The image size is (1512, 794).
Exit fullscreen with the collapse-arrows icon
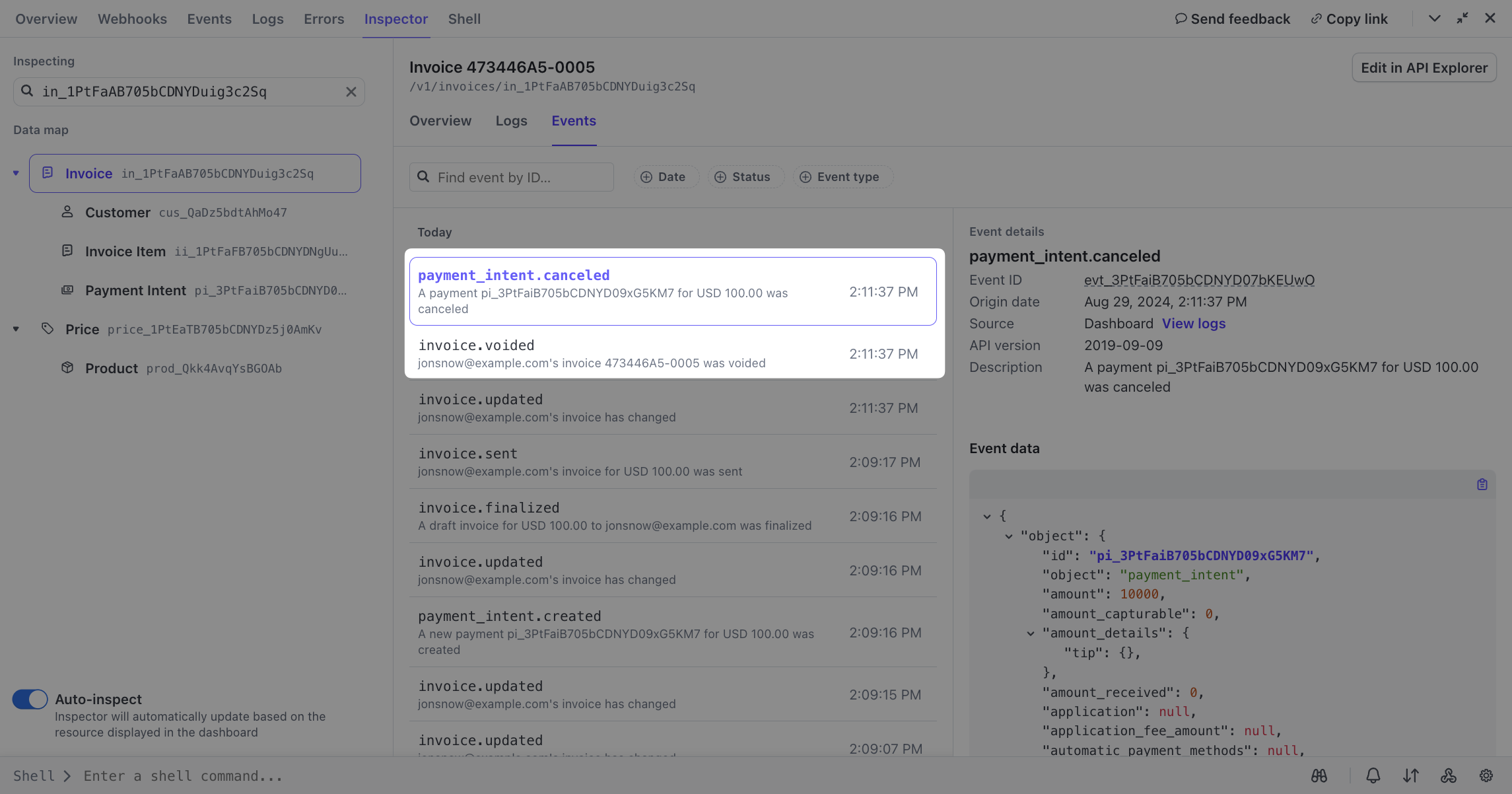point(1462,18)
